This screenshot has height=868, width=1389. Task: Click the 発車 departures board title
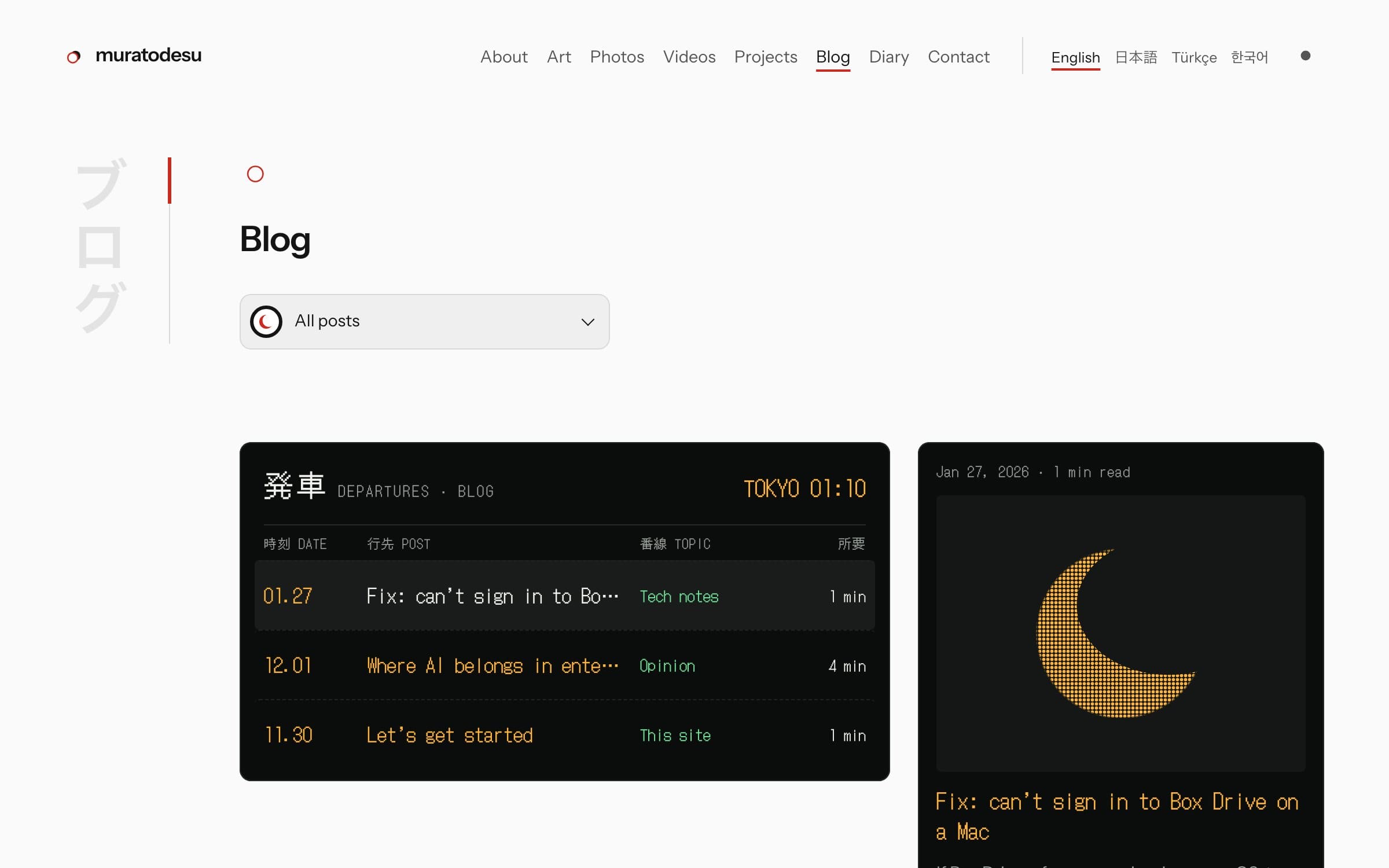coord(295,486)
